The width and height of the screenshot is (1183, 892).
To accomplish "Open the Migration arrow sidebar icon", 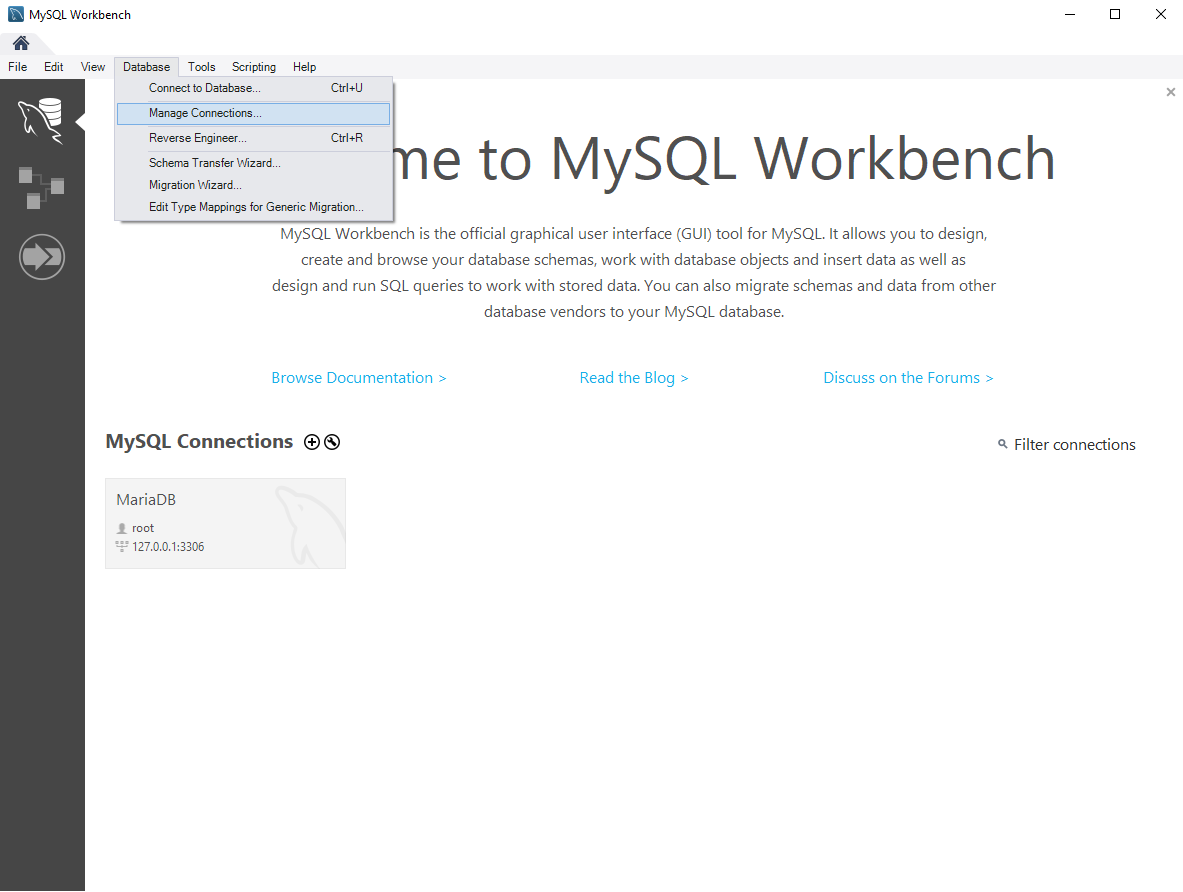I will point(41,257).
